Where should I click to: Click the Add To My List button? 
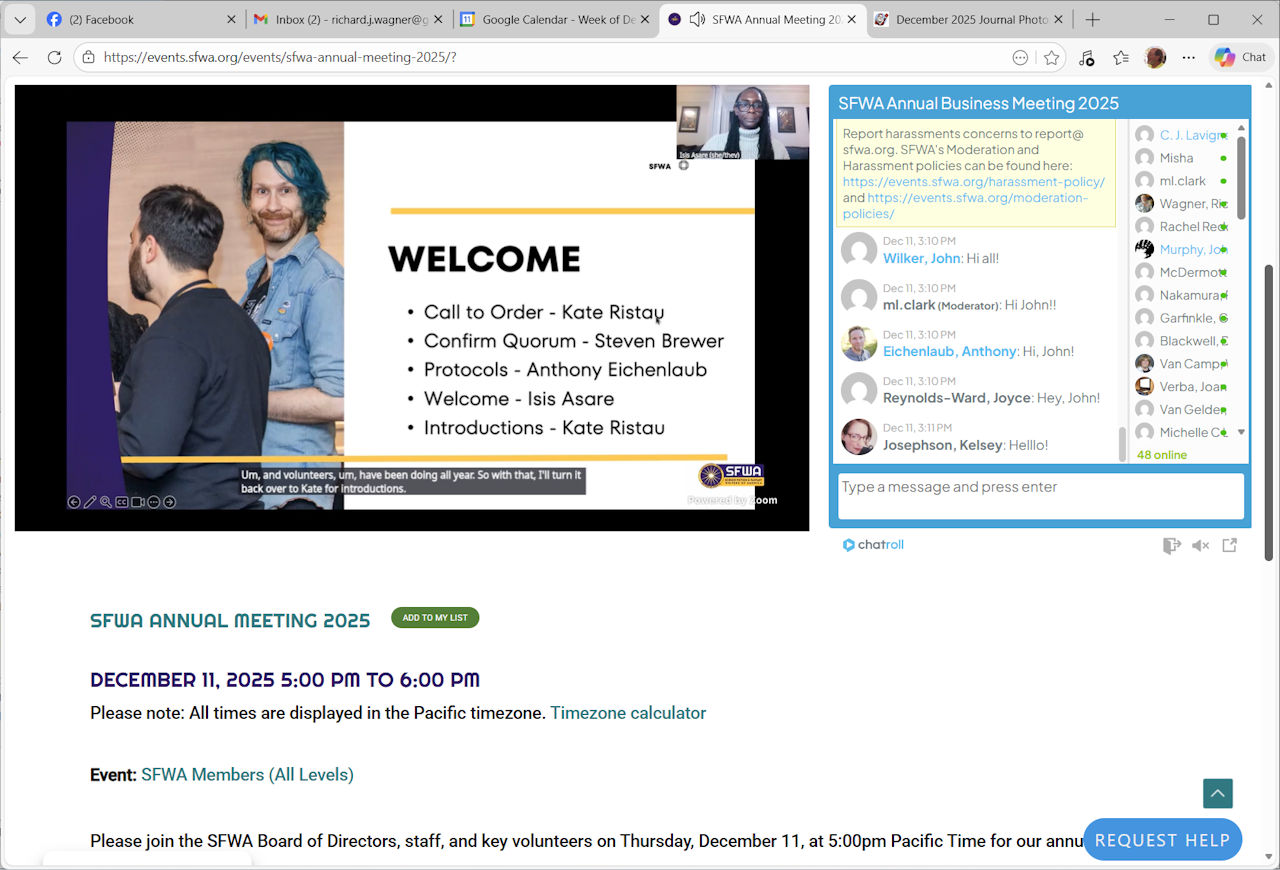point(435,618)
